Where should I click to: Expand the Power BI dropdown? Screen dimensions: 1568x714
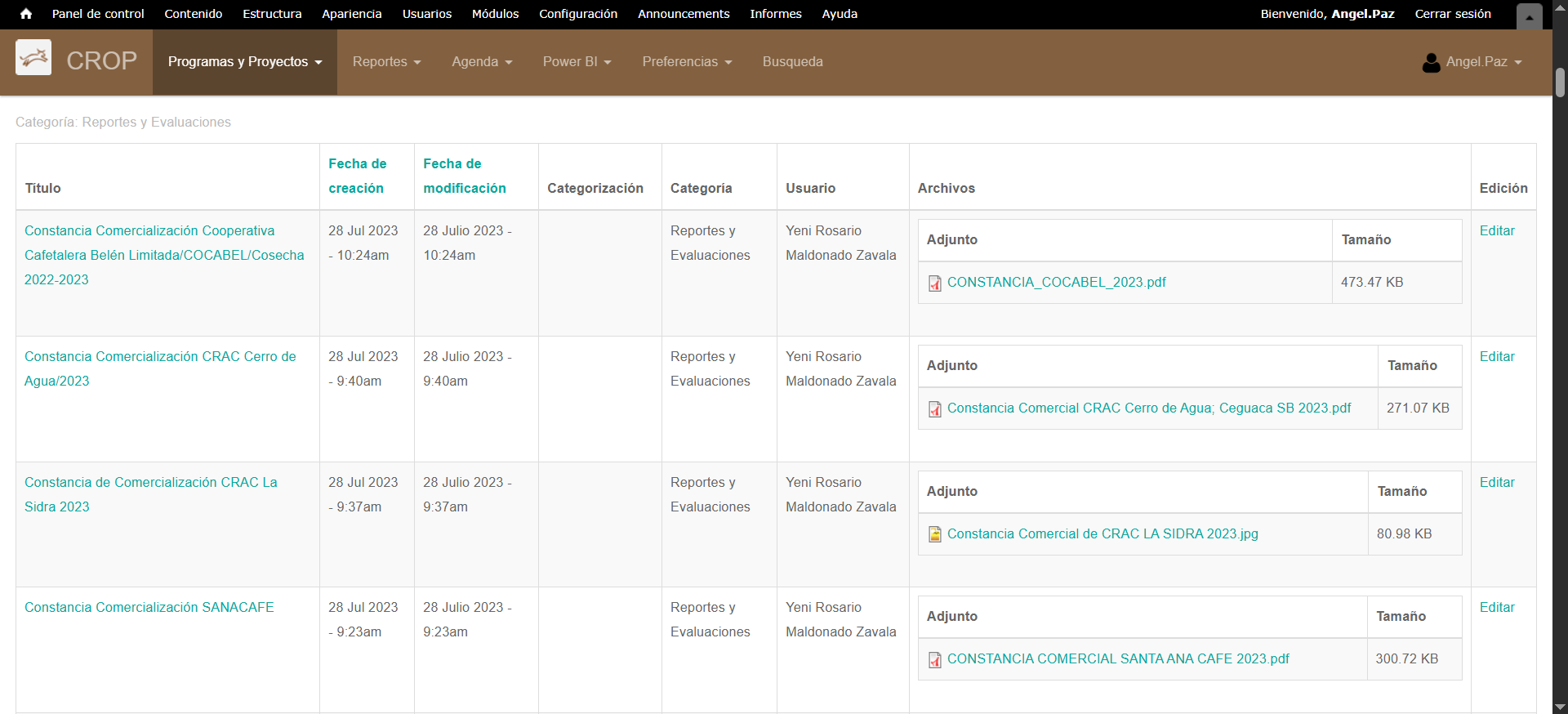[577, 62]
